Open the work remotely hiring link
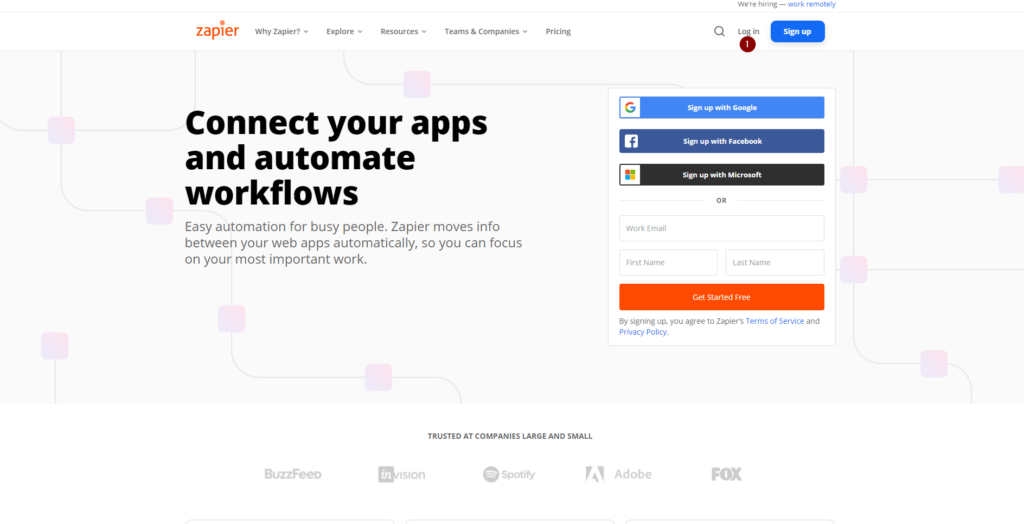The image size is (1024, 524). [x=812, y=4]
